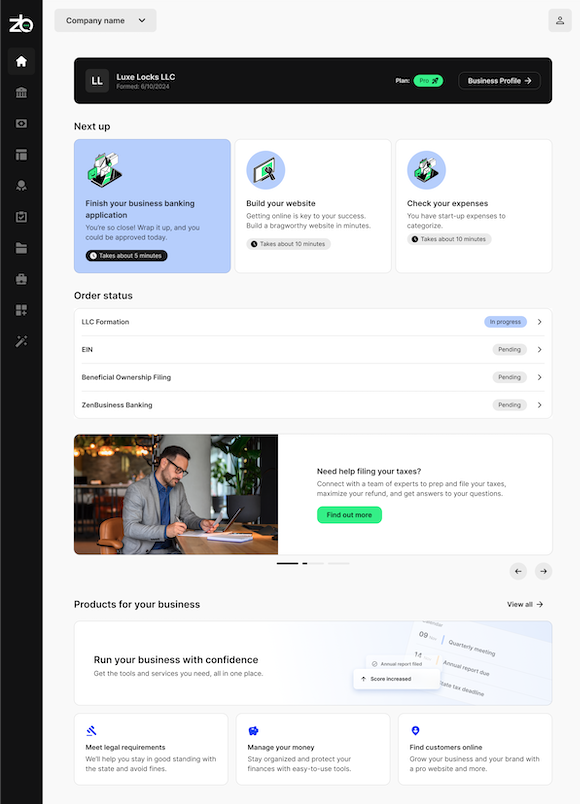Viewport: 580px width, 804px height.
Task: Click the Need help filing your taxes heading
Action: (369, 471)
